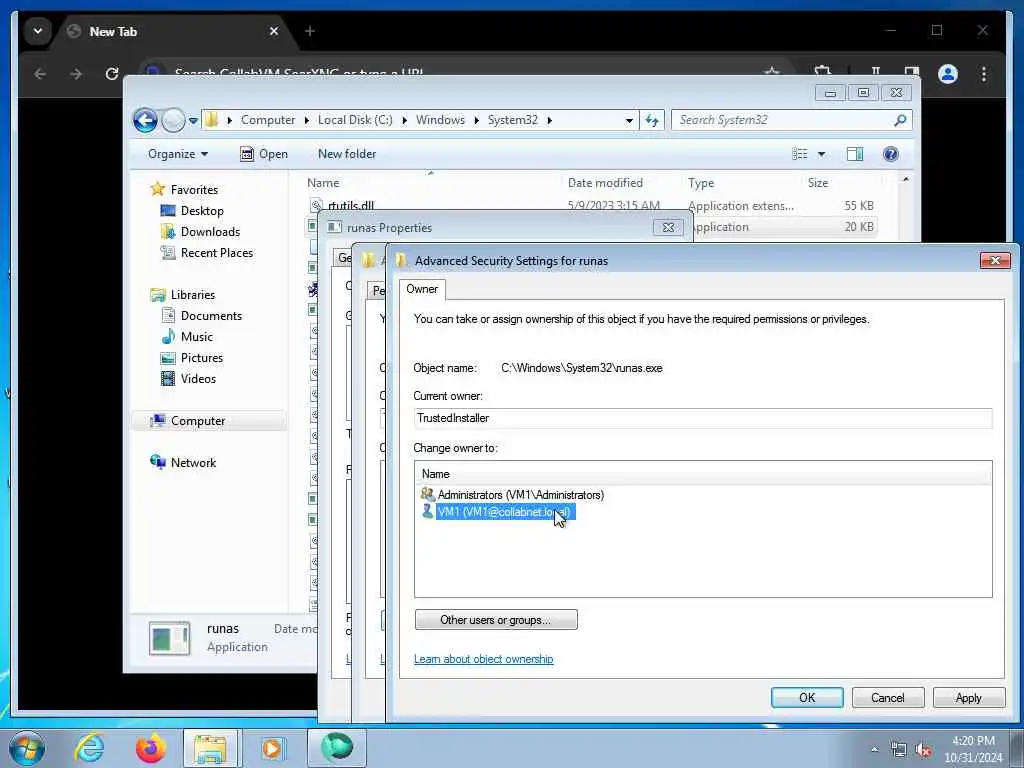This screenshot has width=1024, height=768.
Task: Select Recent Places in navigation pane
Action: 216,252
